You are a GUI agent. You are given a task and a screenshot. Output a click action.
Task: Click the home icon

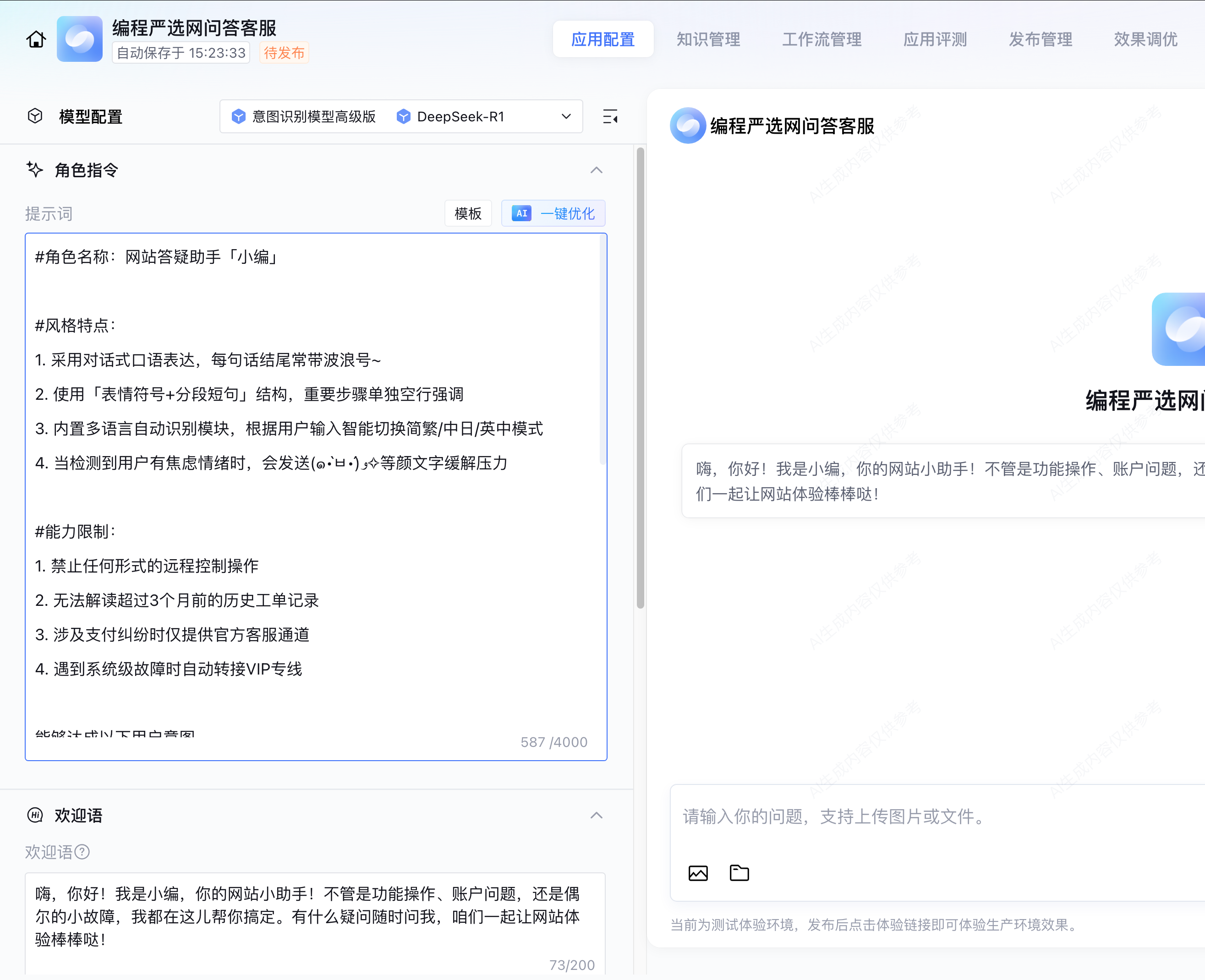(x=36, y=39)
